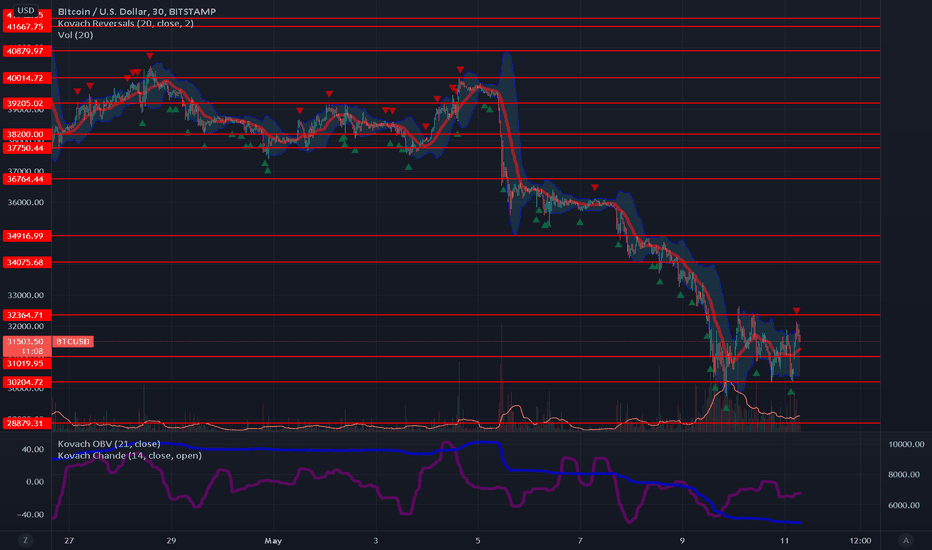932x550 pixels.
Task: Click the -40.00 Chande scale value
Action: pos(31,514)
